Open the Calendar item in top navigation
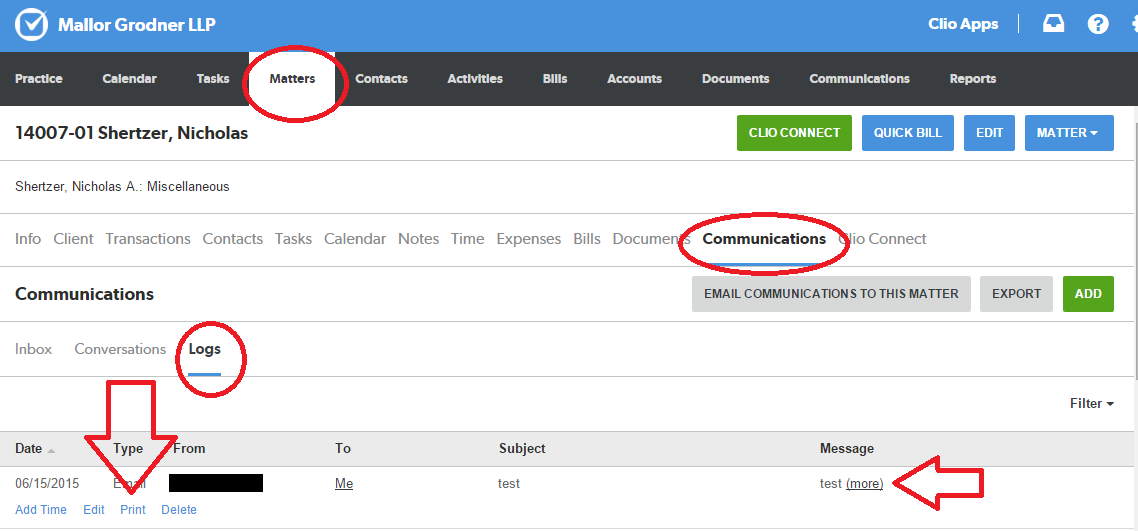The image size is (1138, 531). point(129,79)
